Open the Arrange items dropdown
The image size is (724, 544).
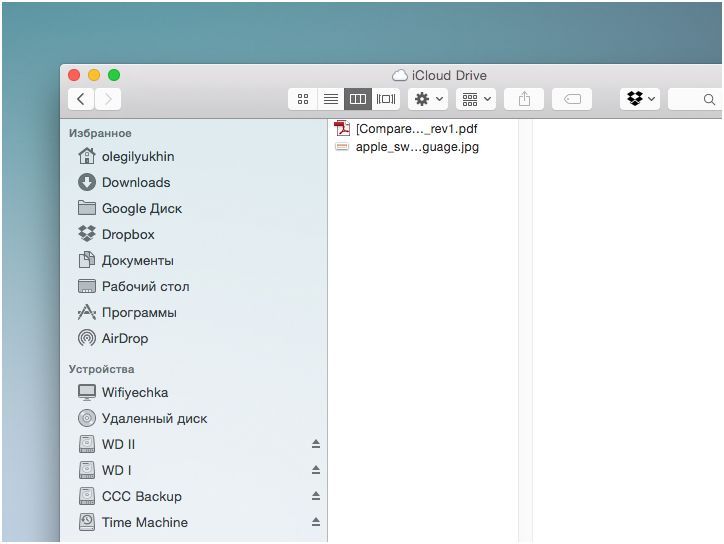pos(476,99)
